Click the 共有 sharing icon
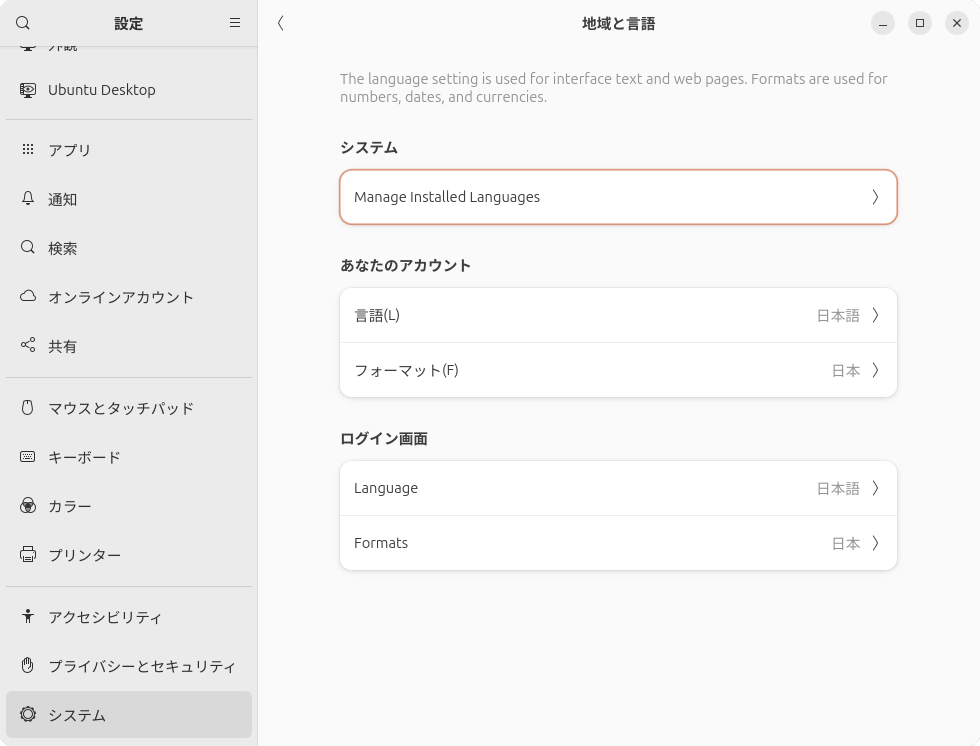This screenshot has height=746, width=980. click(27, 346)
